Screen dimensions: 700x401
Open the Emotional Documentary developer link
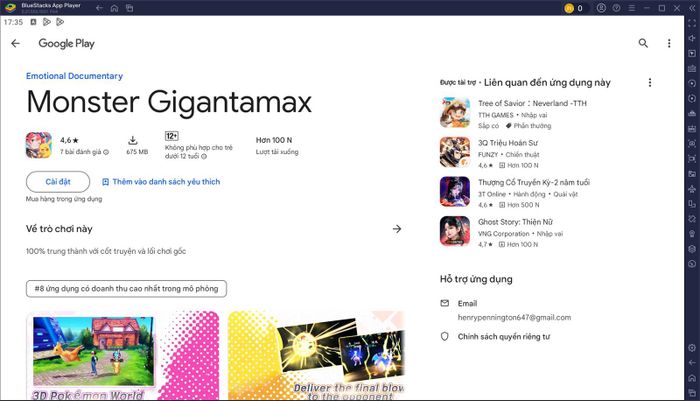click(74, 76)
